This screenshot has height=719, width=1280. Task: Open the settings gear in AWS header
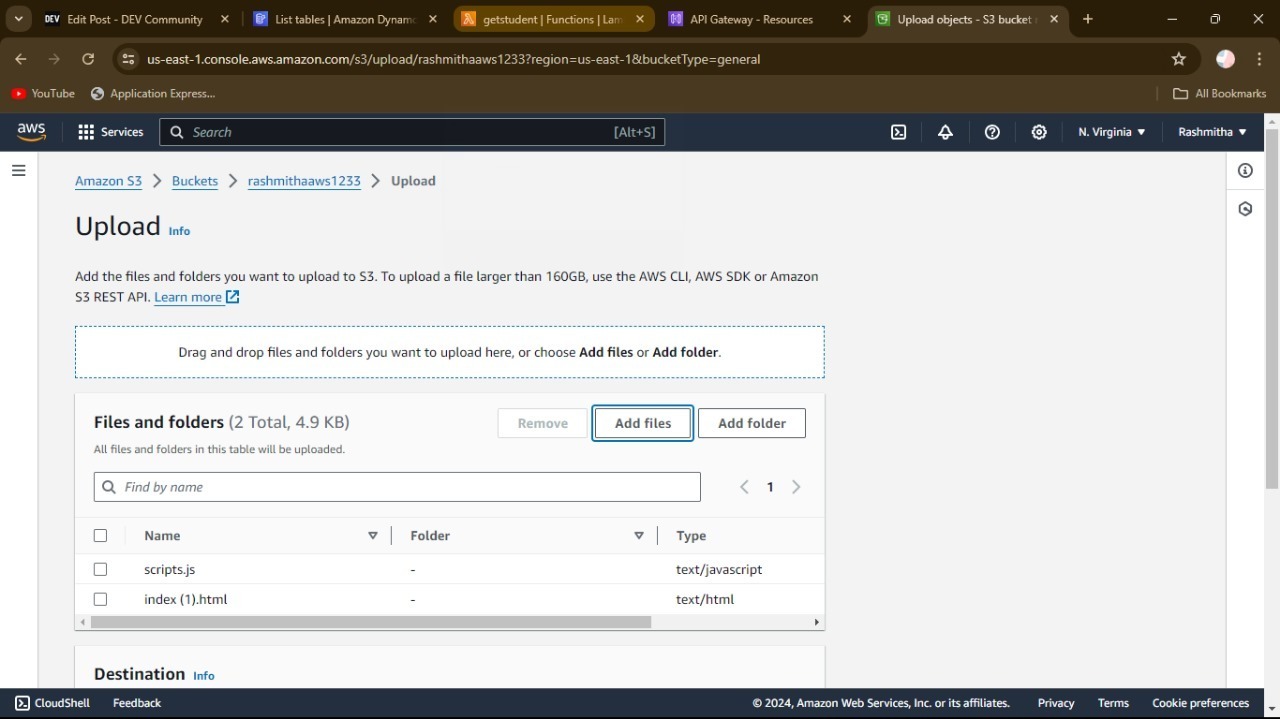click(x=1039, y=132)
